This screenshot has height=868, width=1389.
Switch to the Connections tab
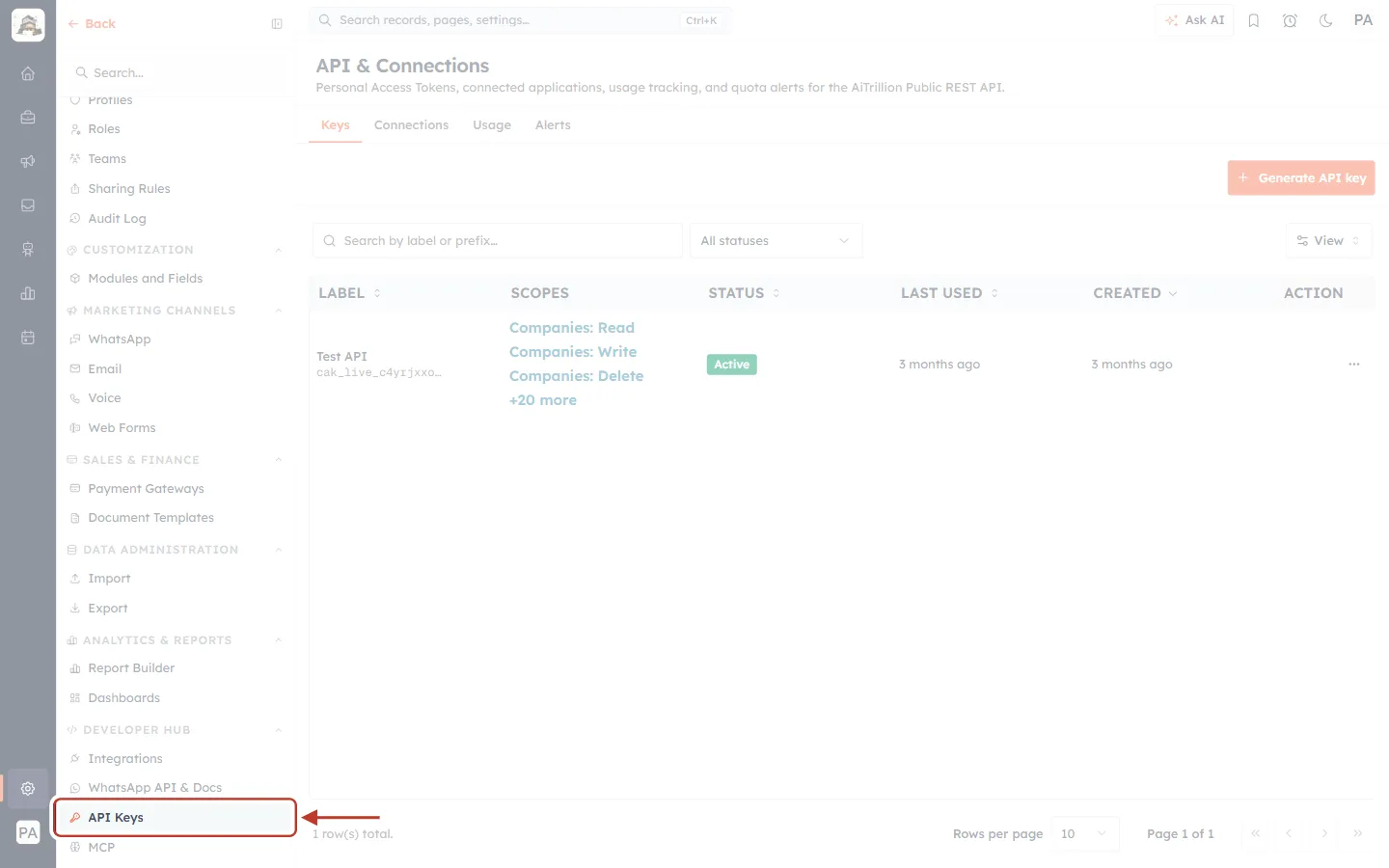coord(411,125)
